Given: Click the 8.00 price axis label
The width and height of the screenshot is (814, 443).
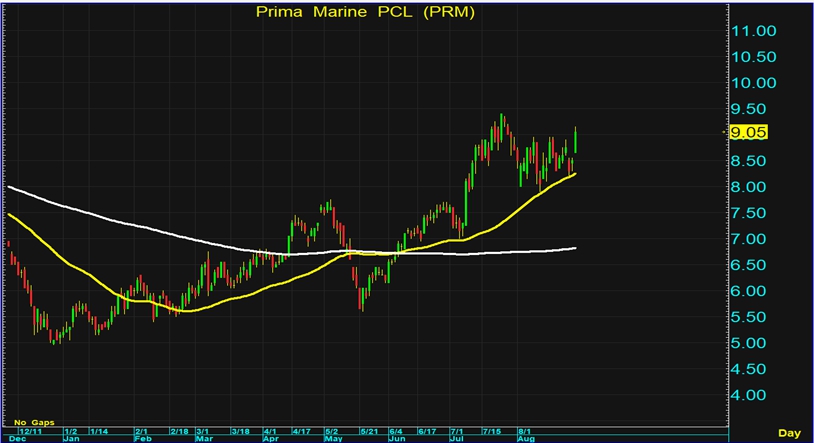Looking at the screenshot, I should pos(748,187).
